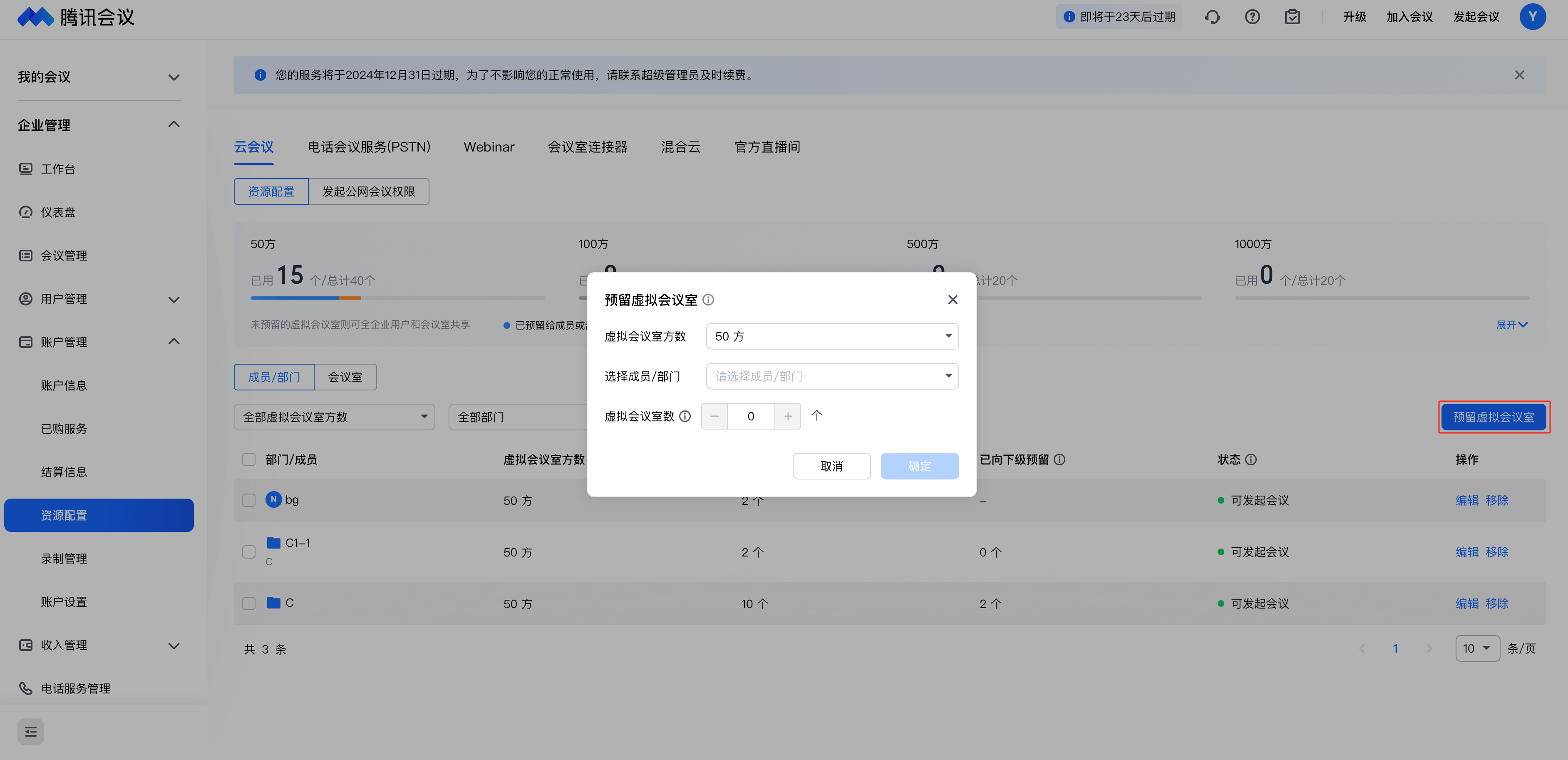Click the C1-1 department folder icon
The height and width of the screenshot is (760, 1568).
[x=273, y=543]
